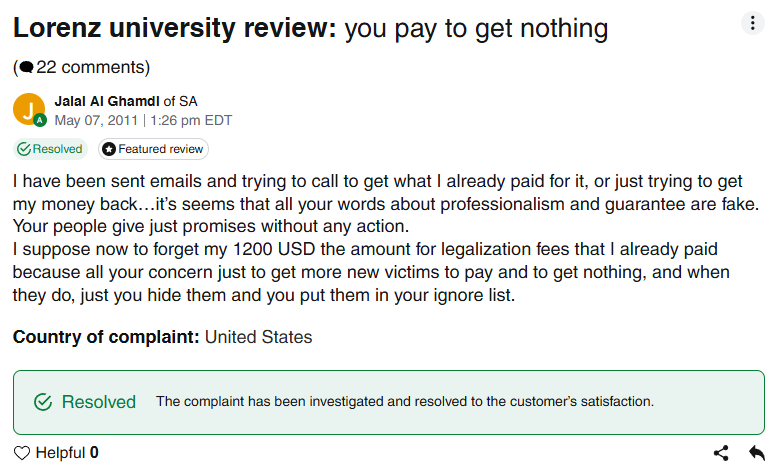The width and height of the screenshot is (779, 473).
Task: Click the star icon in Featured review
Action: [108, 149]
